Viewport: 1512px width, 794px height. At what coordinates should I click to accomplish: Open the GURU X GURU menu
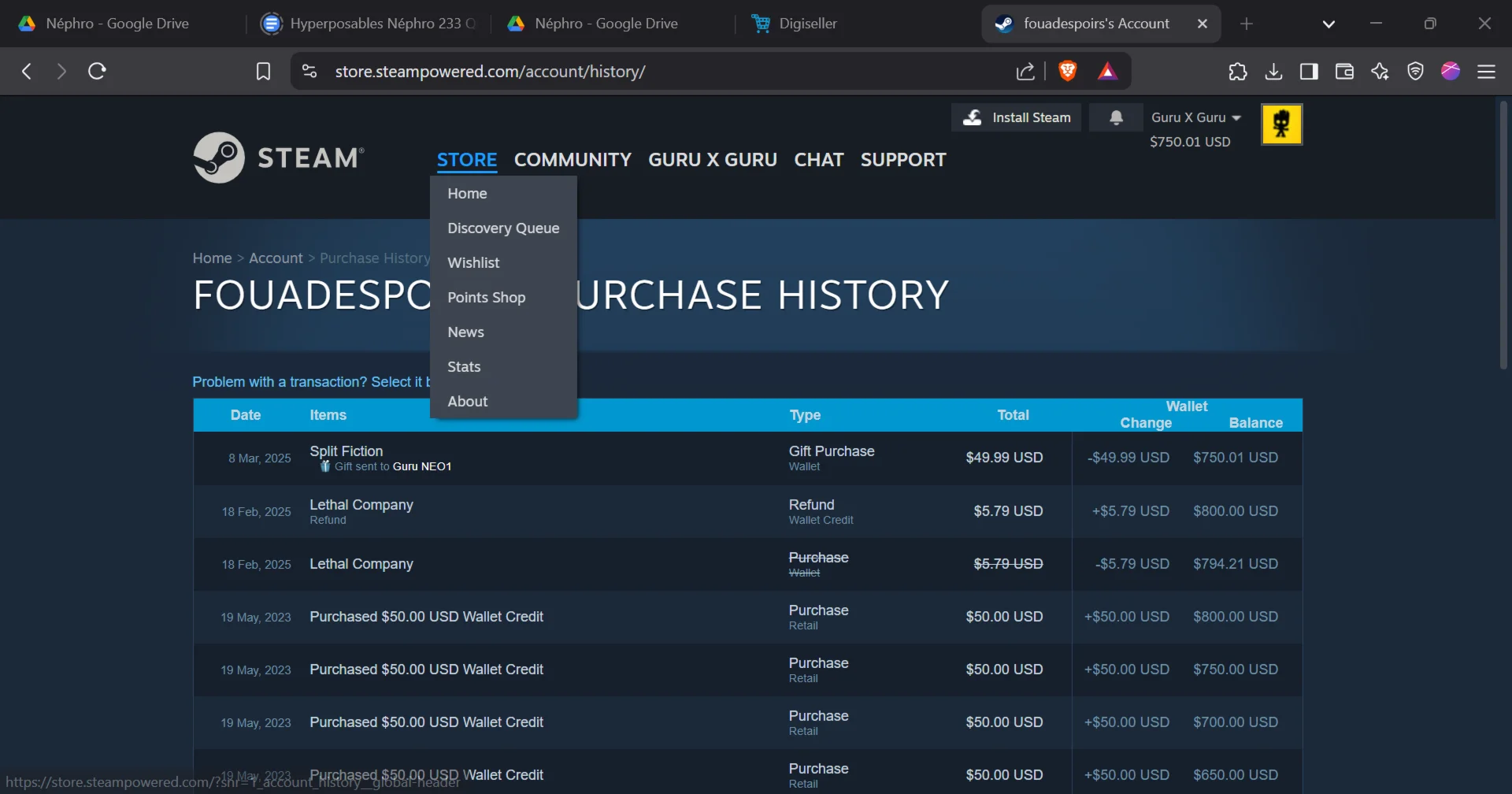tap(713, 160)
